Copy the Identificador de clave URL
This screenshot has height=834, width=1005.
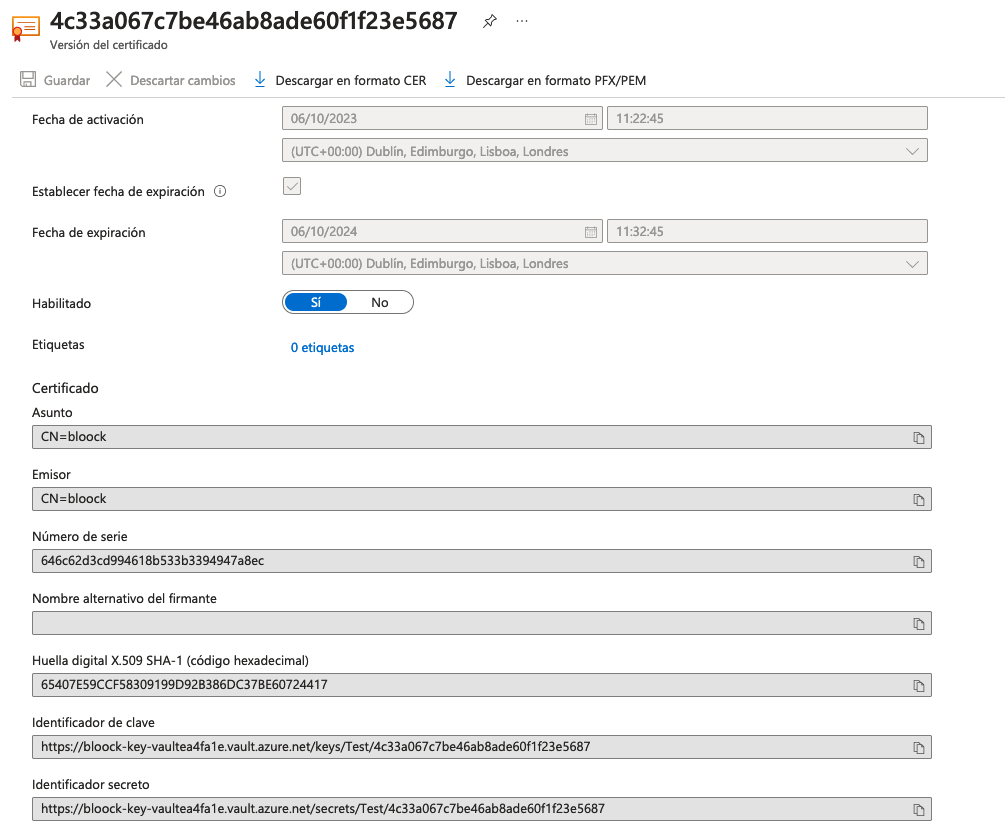(x=919, y=747)
